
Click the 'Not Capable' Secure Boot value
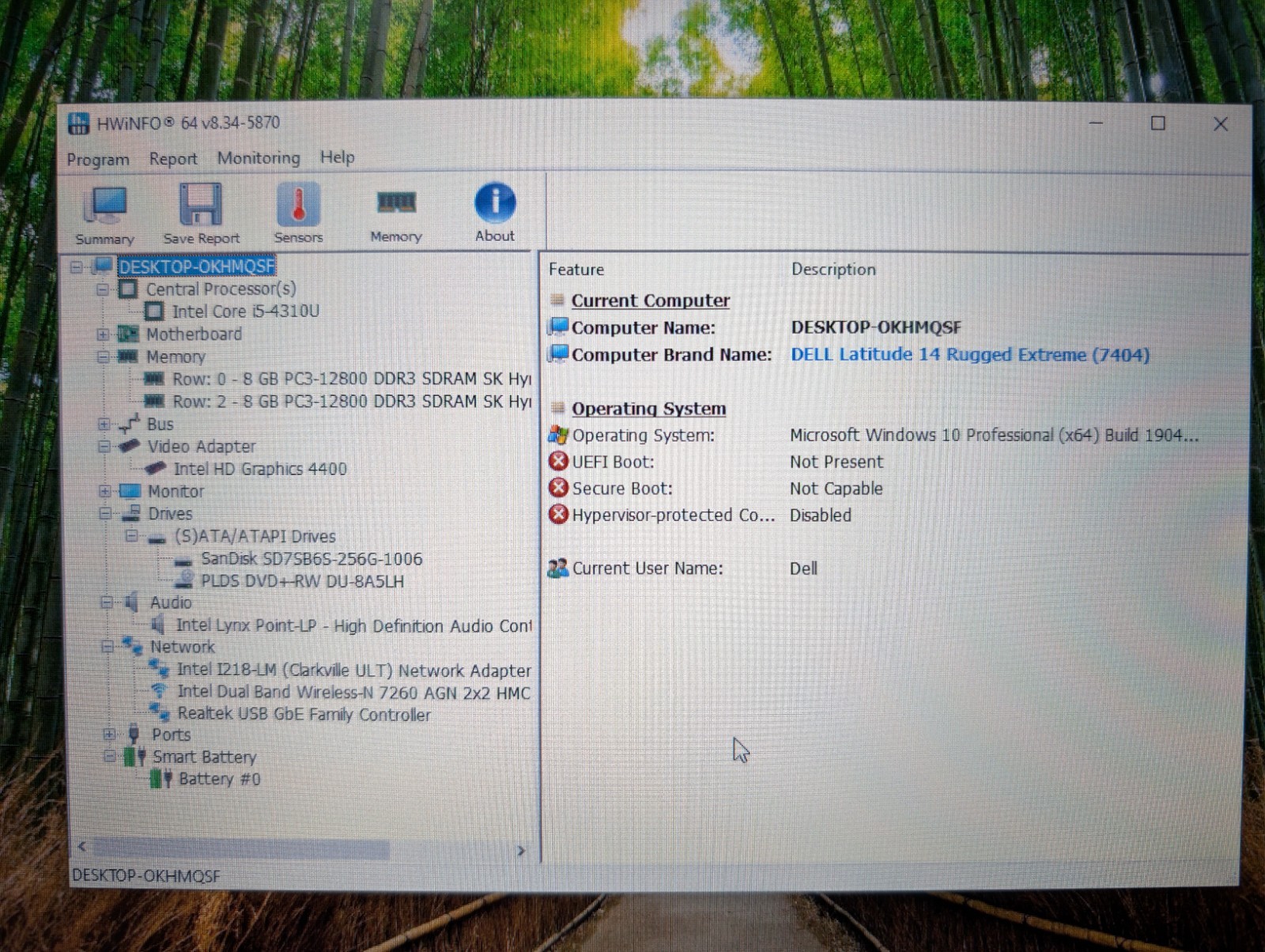836,489
